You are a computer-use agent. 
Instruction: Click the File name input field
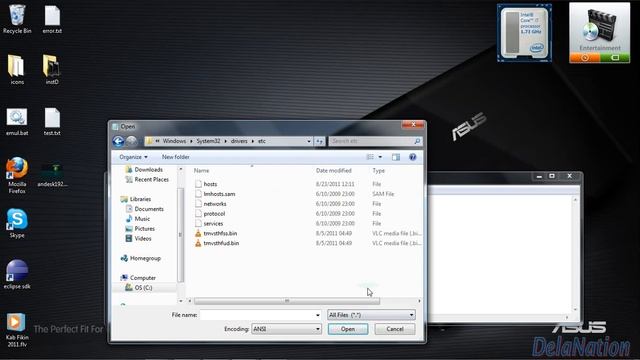pos(257,315)
